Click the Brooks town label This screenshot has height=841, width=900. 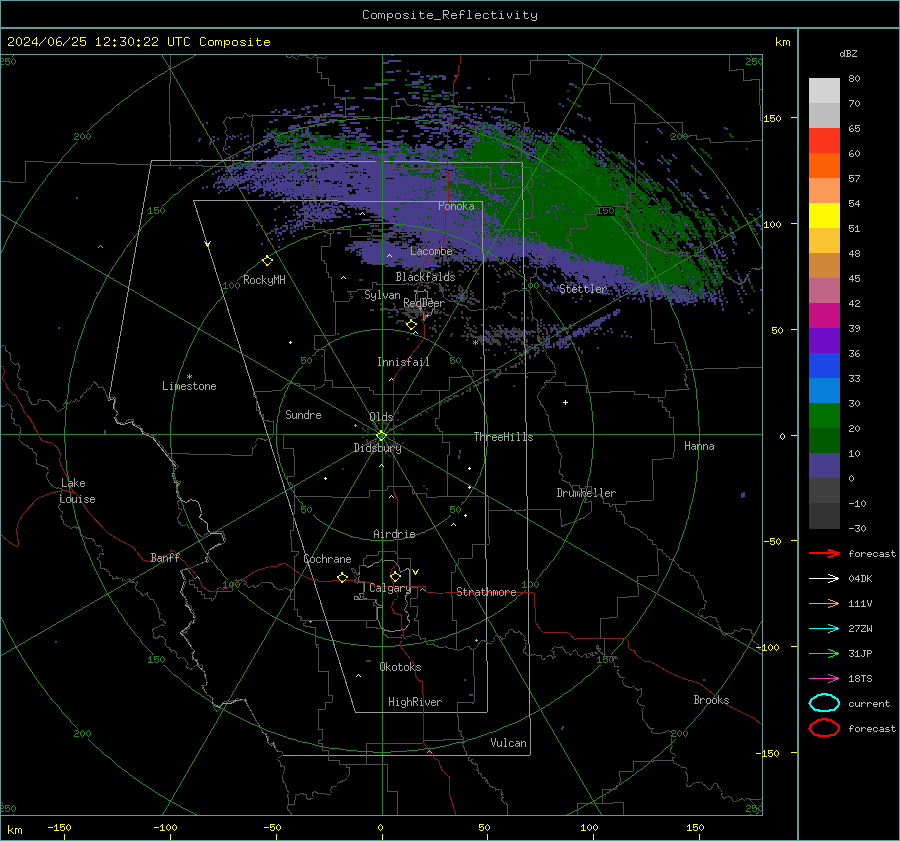pos(711,700)
